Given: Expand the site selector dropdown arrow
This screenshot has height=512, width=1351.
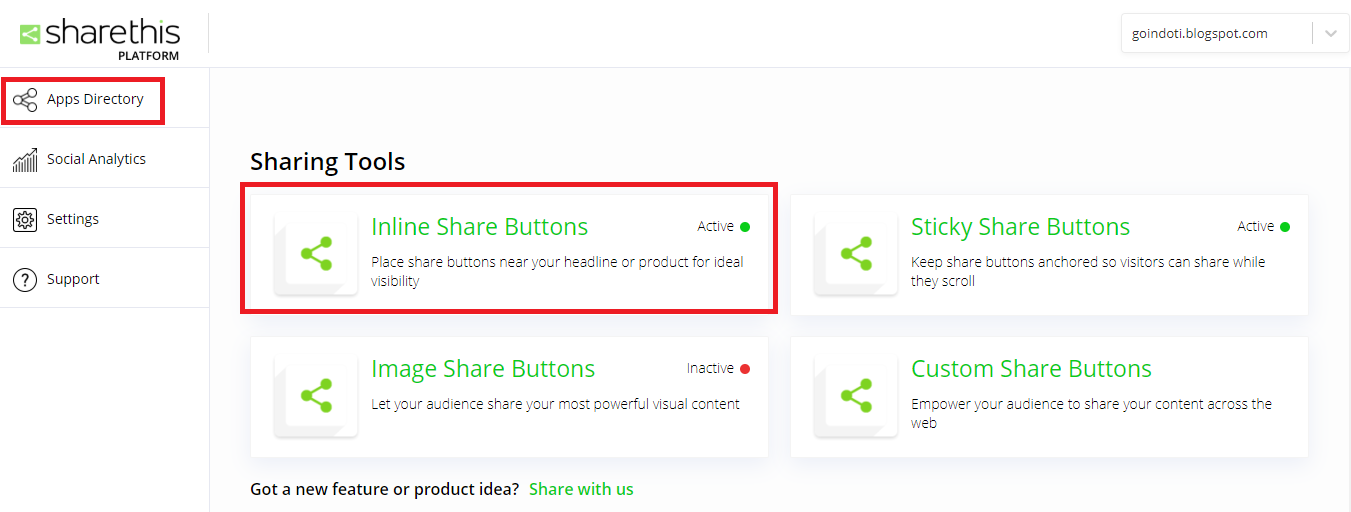Looking at the screenshot, I should pyautogui.click(x=1330, y=34).
